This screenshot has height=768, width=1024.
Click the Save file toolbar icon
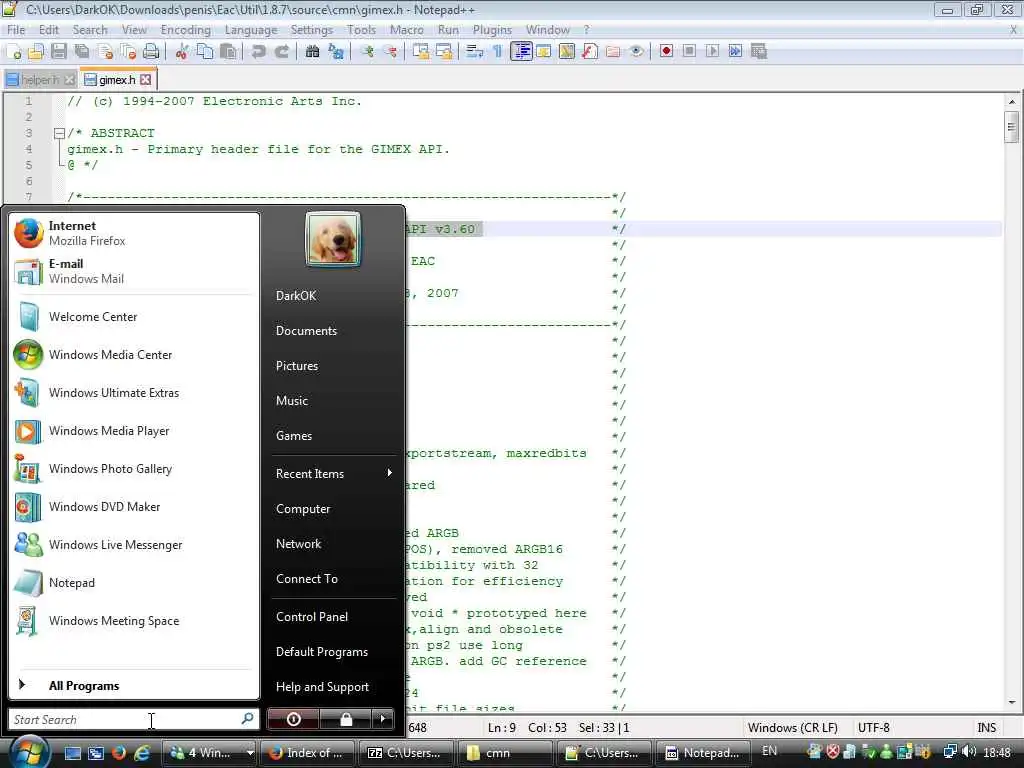click(59, 52)
